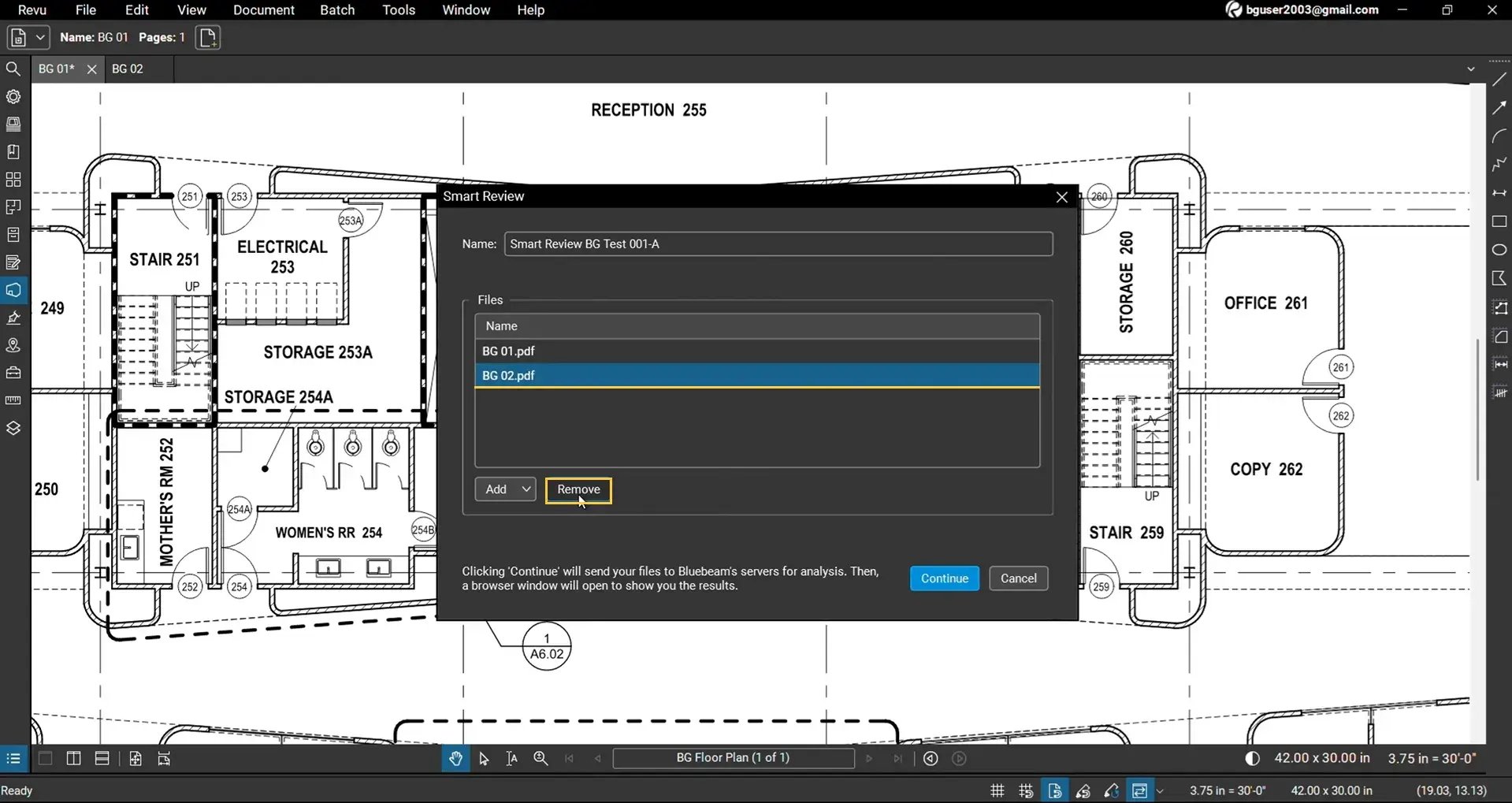Open the Window menu

pyautogui.click(x=466, y=10)
